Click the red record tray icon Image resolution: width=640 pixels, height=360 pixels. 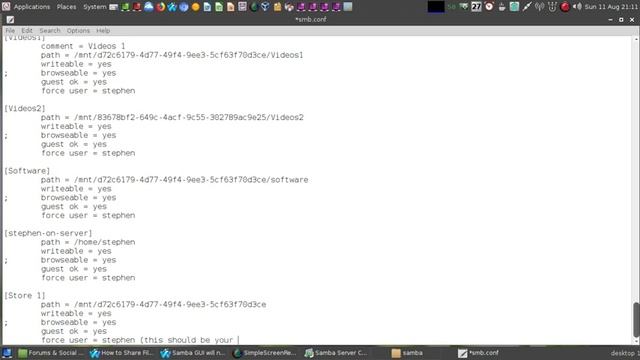click(565, 7)
